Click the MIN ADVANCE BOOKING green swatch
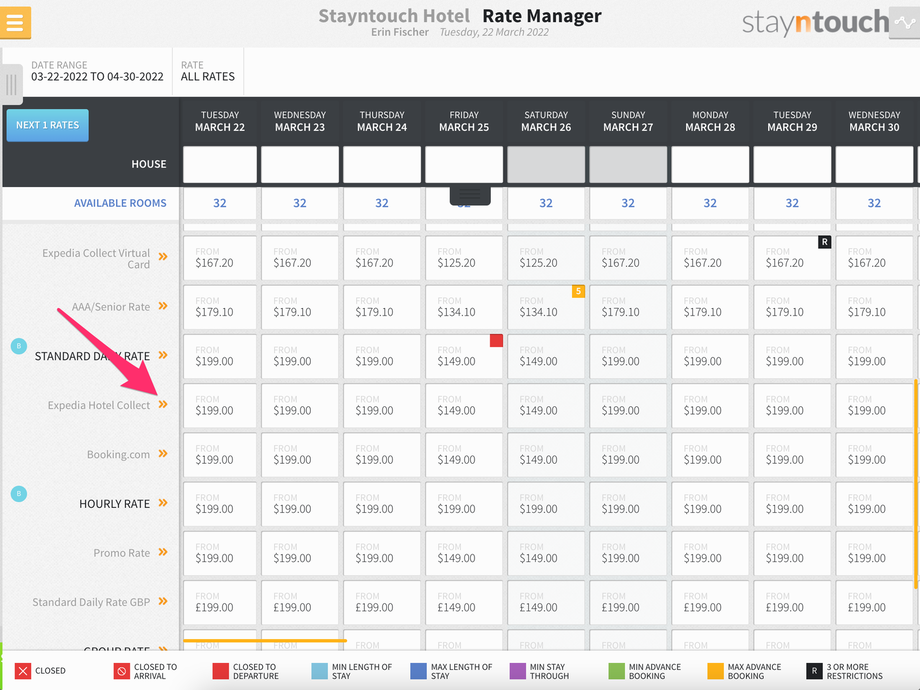 click(617, 671)
